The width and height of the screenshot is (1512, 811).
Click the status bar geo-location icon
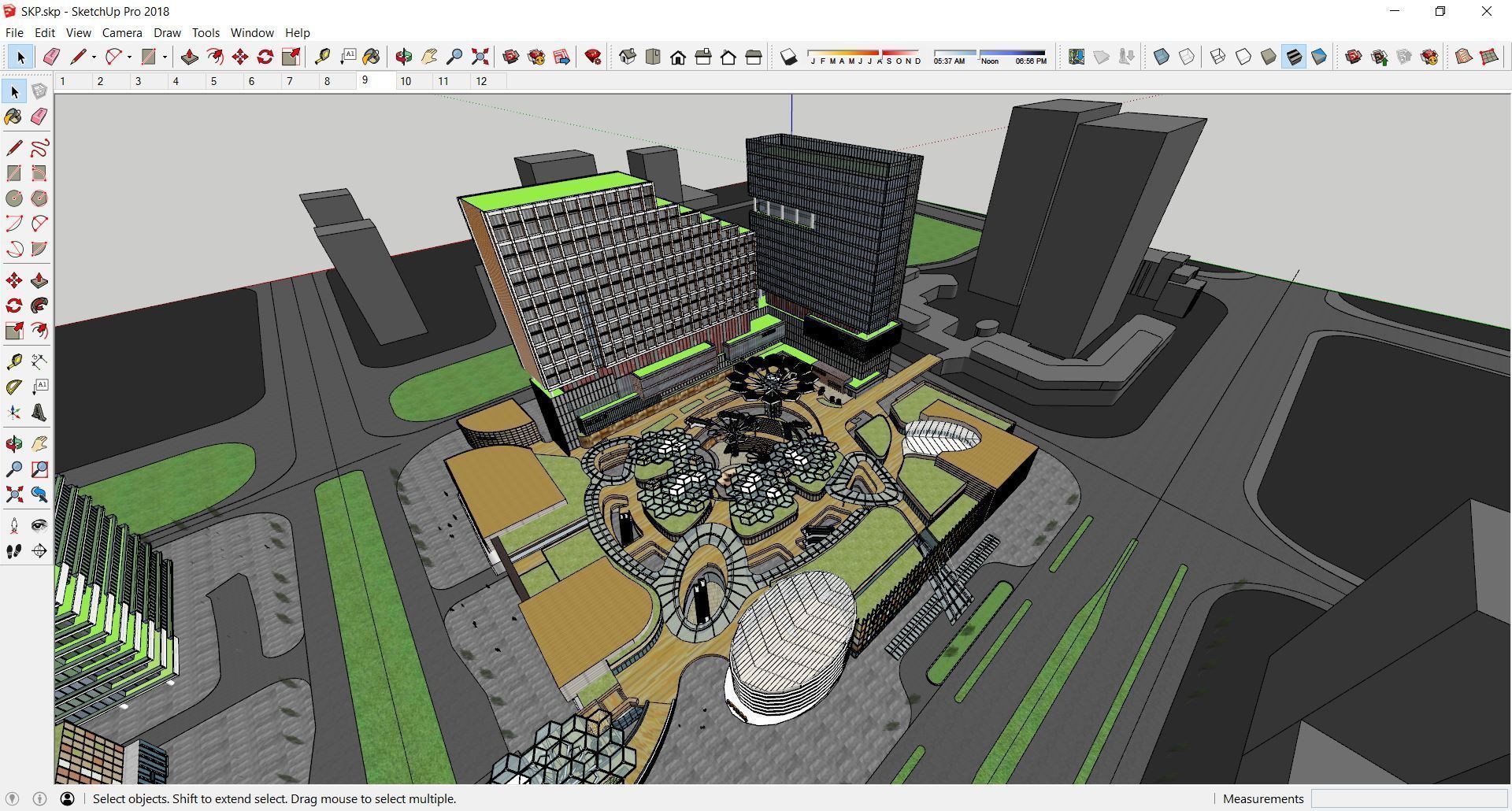tap(12, 798)
